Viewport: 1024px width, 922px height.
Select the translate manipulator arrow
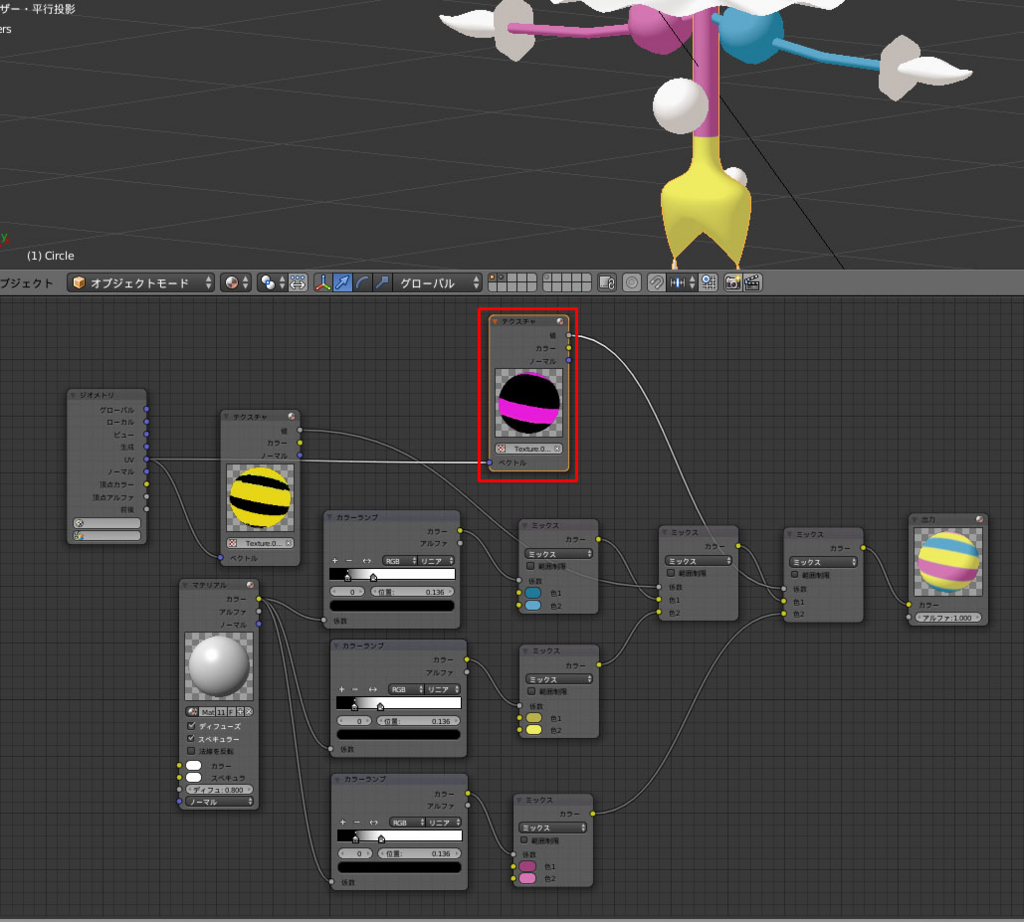[342, 283]
